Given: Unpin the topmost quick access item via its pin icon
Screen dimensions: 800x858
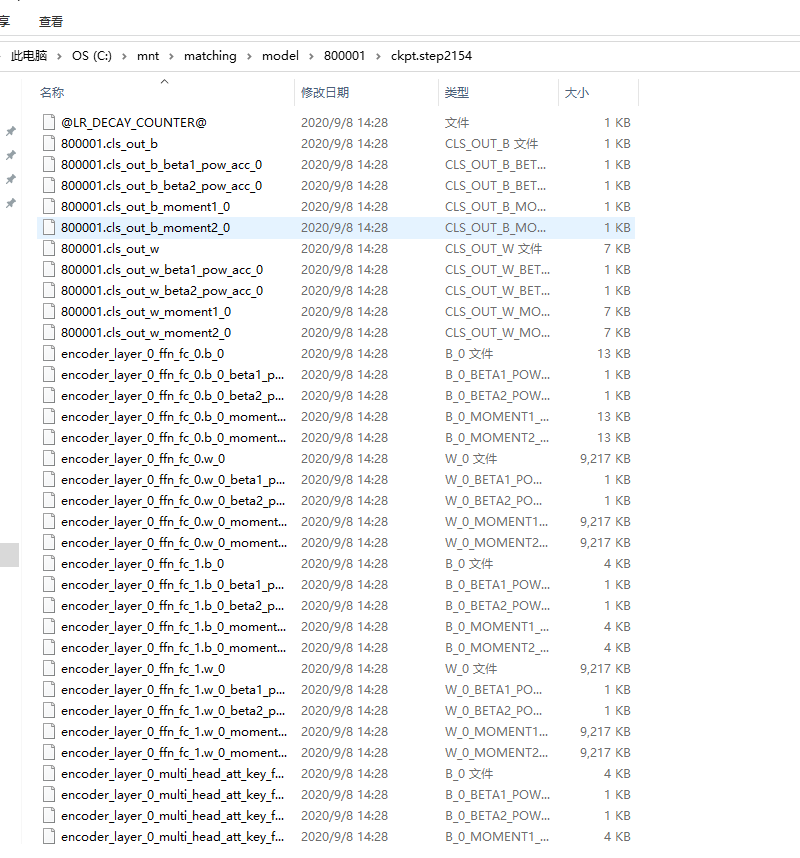Looking at the screenshot, I should click(x=12, y=131).
